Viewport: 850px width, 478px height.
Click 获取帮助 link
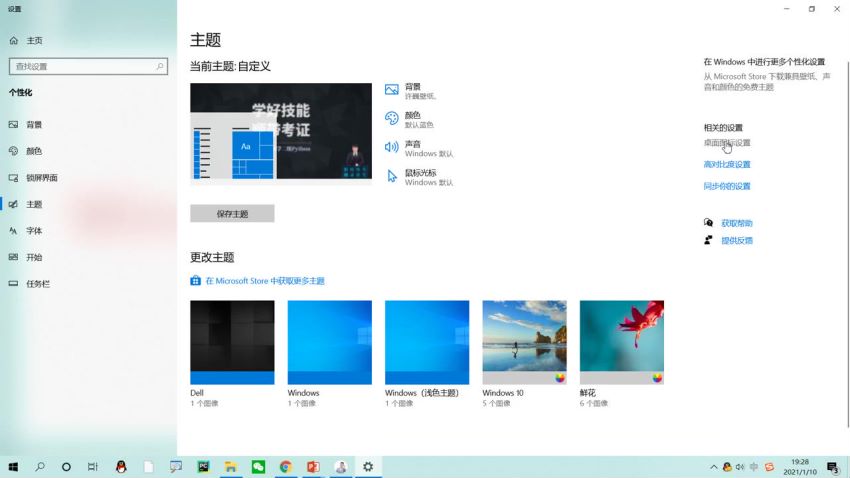tap(737, 223)
